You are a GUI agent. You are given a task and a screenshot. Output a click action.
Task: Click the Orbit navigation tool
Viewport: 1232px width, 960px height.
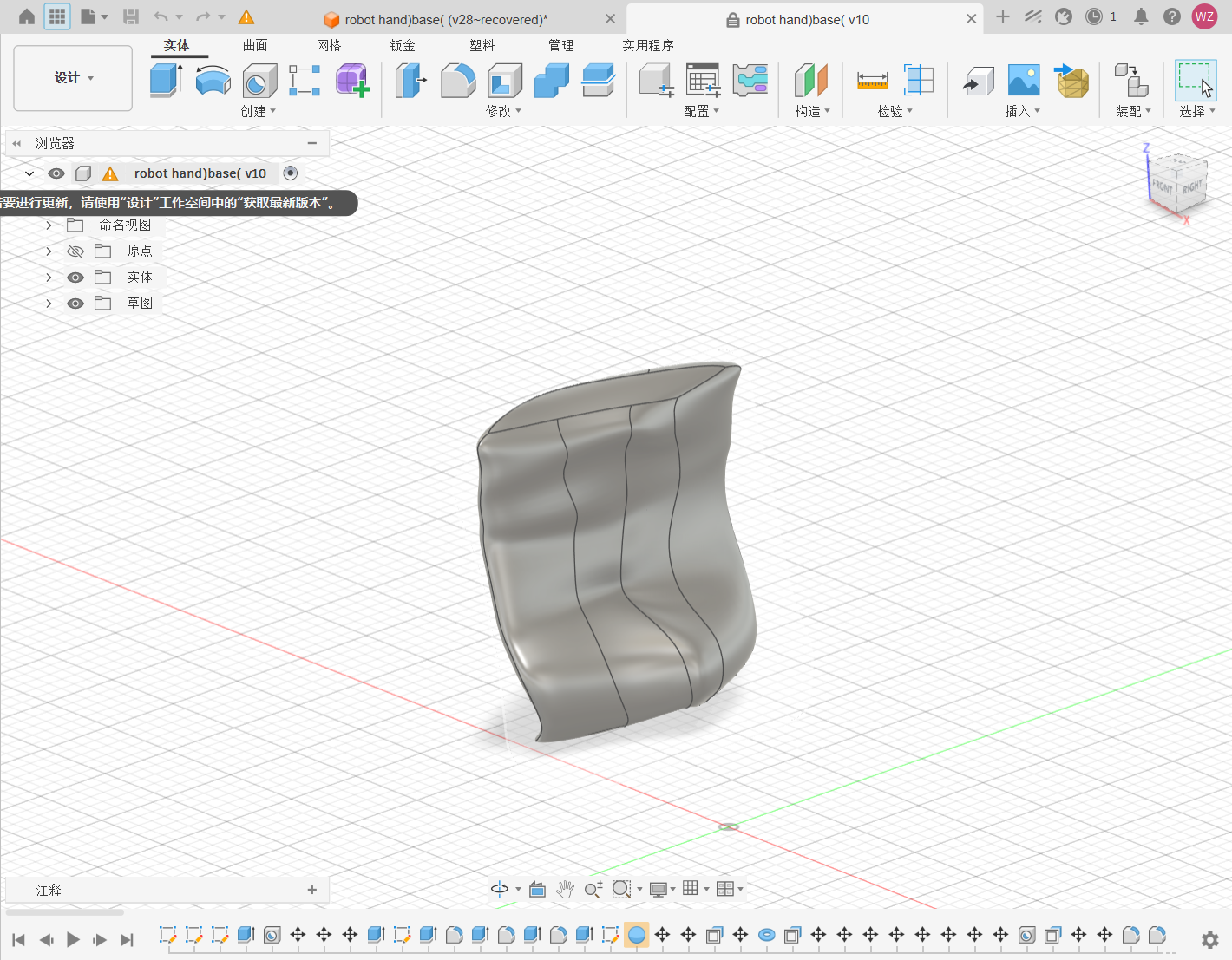click(x=500, y=889)
